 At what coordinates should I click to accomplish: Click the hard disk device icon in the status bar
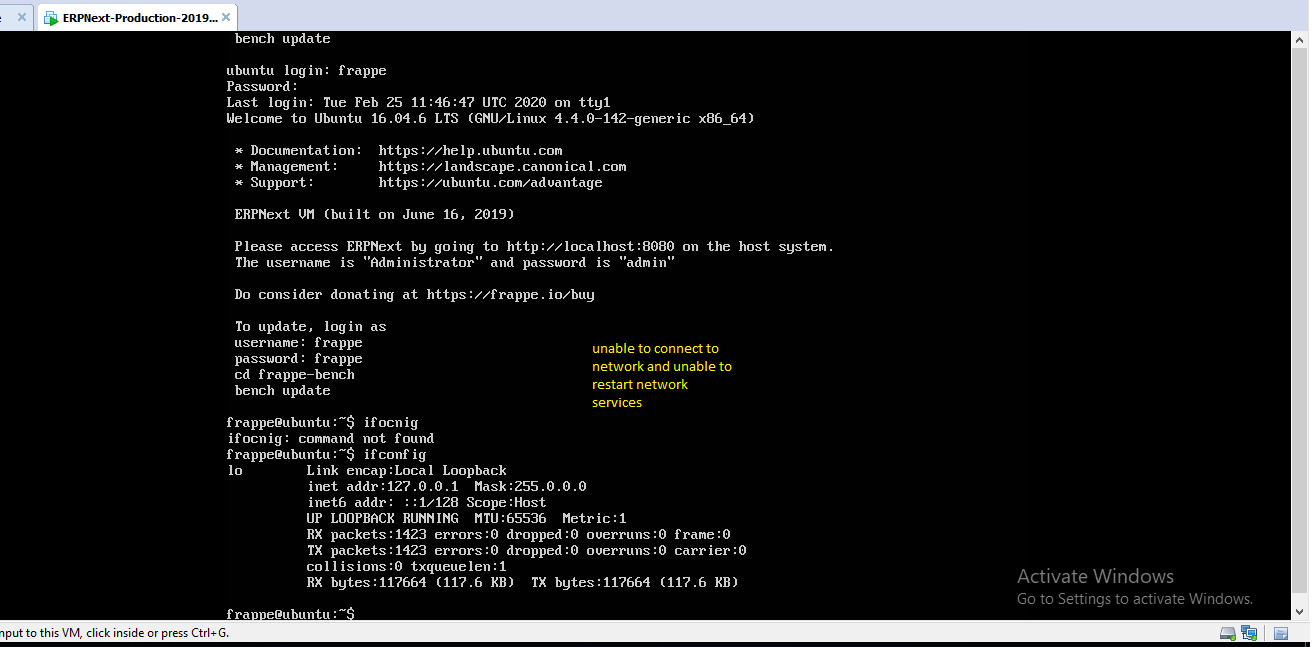(x=1227, y=632)
